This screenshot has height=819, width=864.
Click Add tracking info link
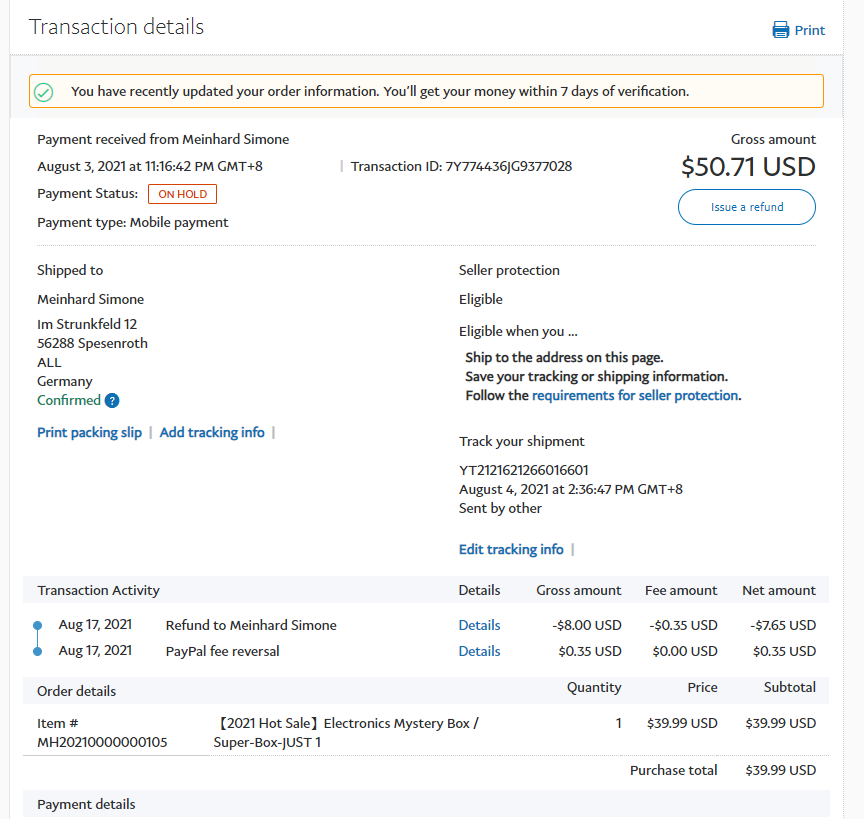point(212,433)
